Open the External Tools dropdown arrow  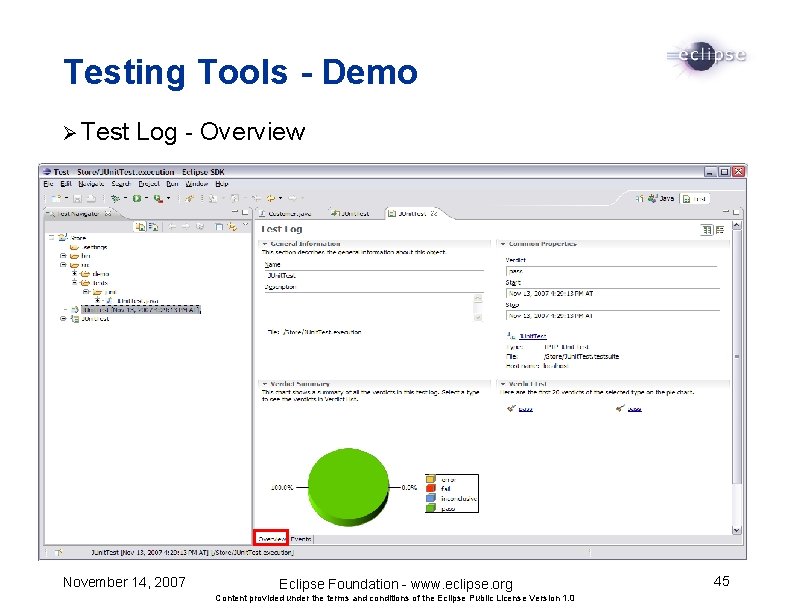tap(169, 198)
